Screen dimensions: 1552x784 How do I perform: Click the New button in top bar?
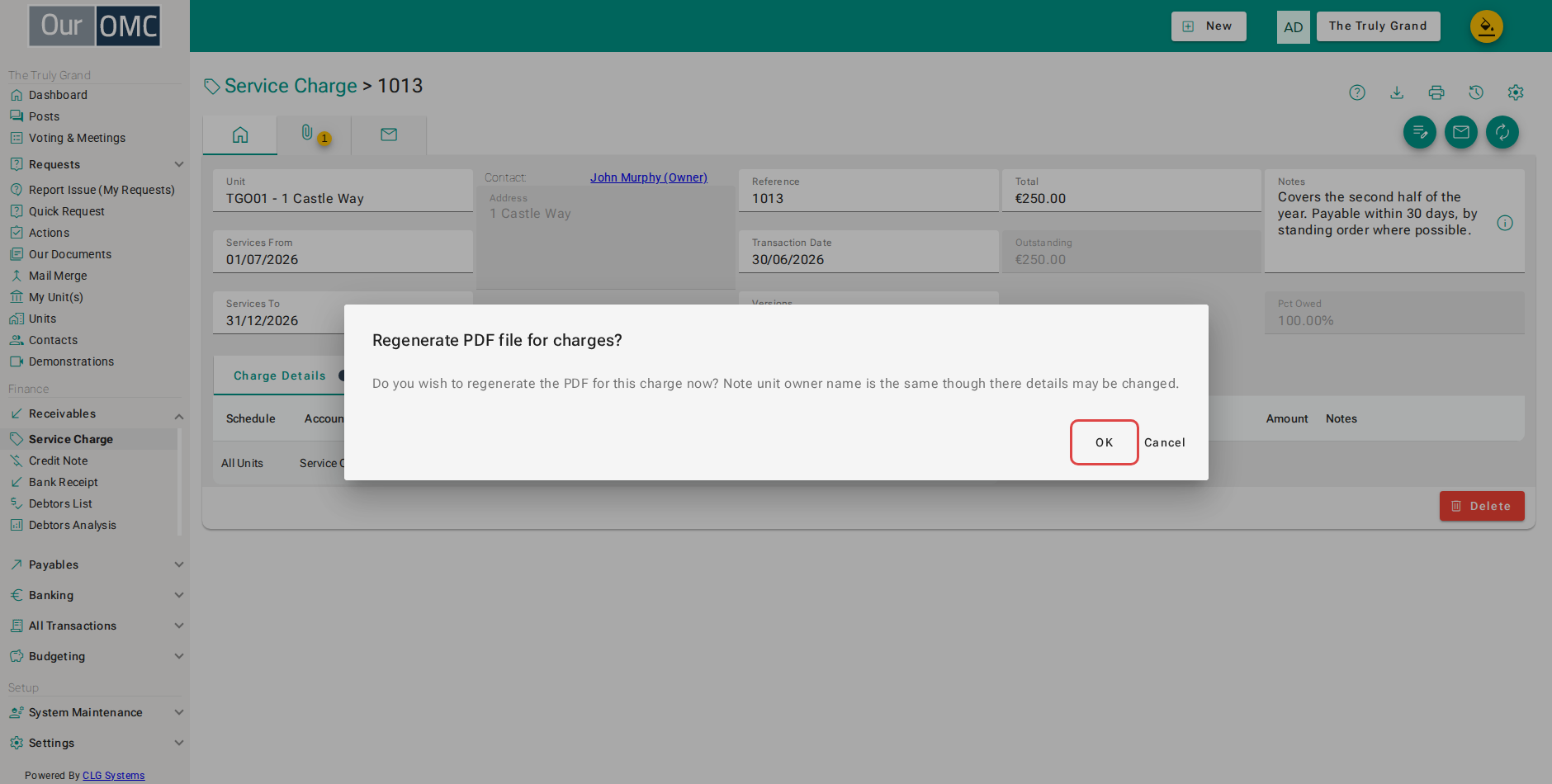1209,26
